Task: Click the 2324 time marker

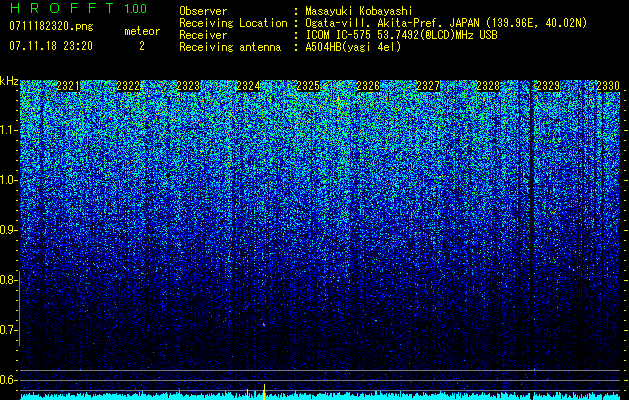Action: tap(248, 86)
